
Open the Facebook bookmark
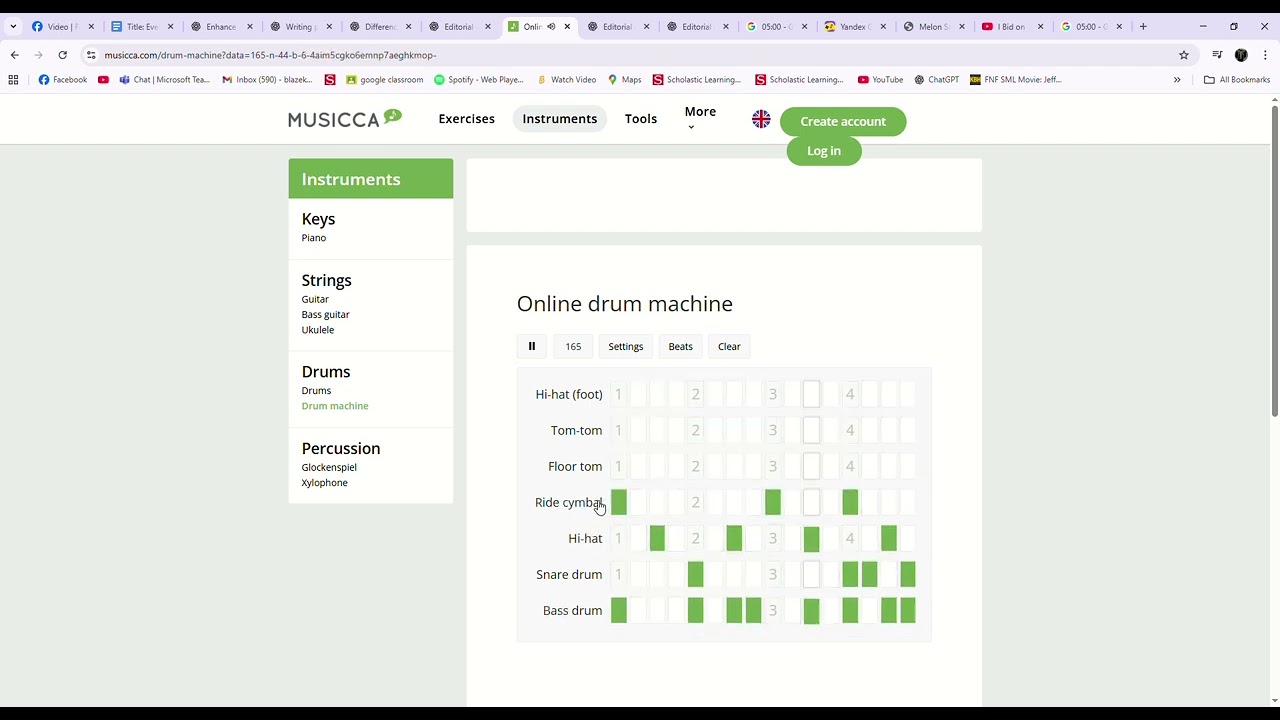pos(63,80)
